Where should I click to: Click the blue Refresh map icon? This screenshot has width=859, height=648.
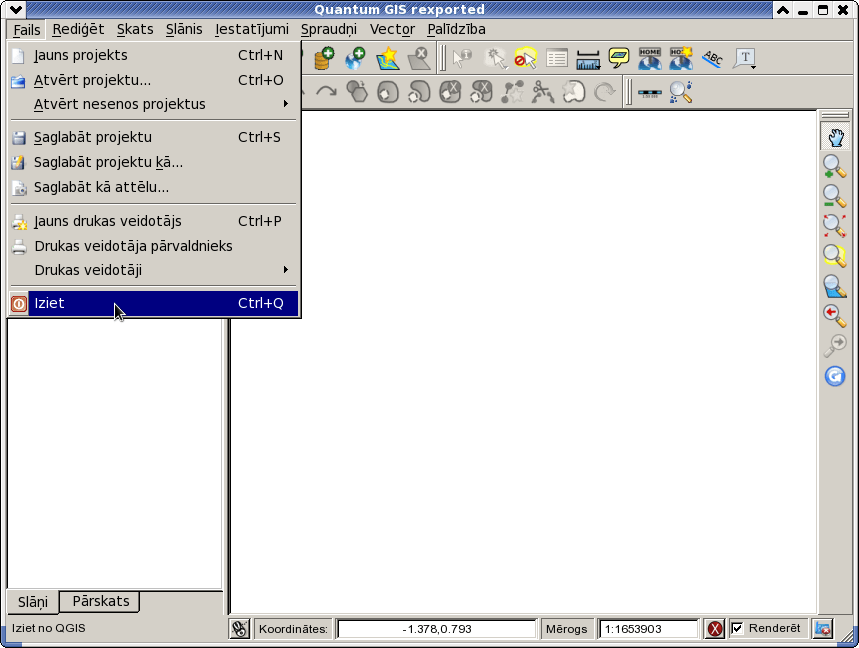click(x=835, y=376)
